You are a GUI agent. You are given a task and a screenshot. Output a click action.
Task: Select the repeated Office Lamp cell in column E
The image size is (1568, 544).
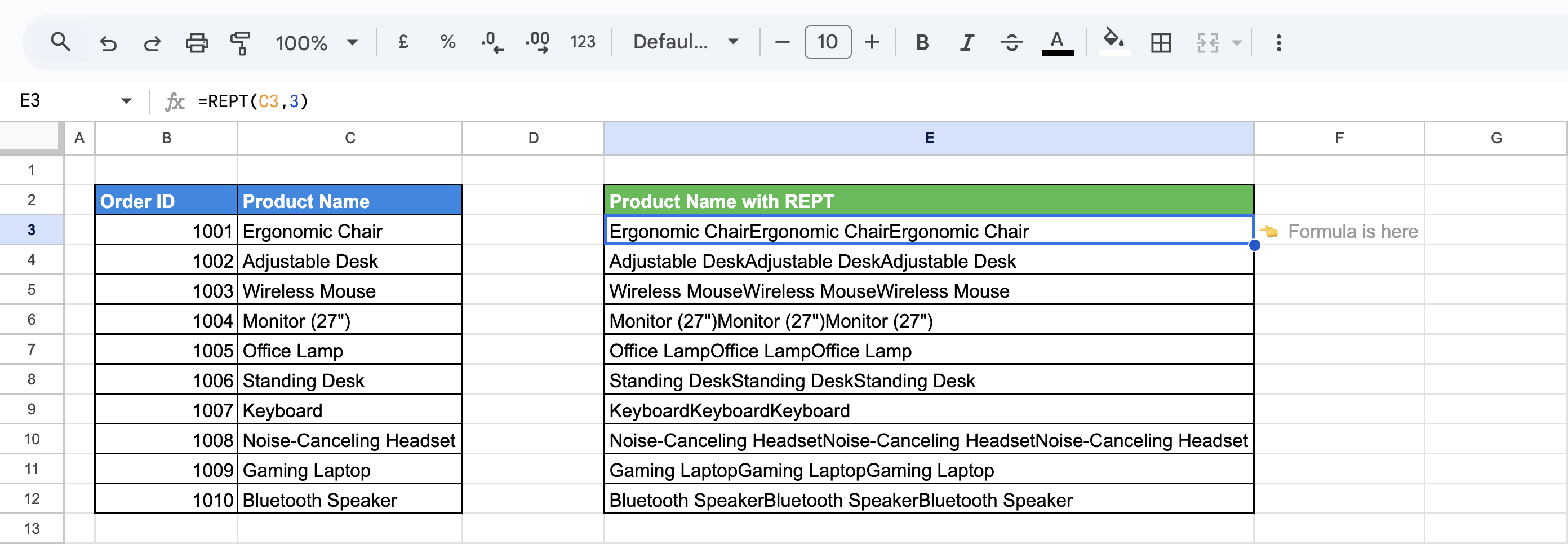pyautogui.click(x=929, y=350)
